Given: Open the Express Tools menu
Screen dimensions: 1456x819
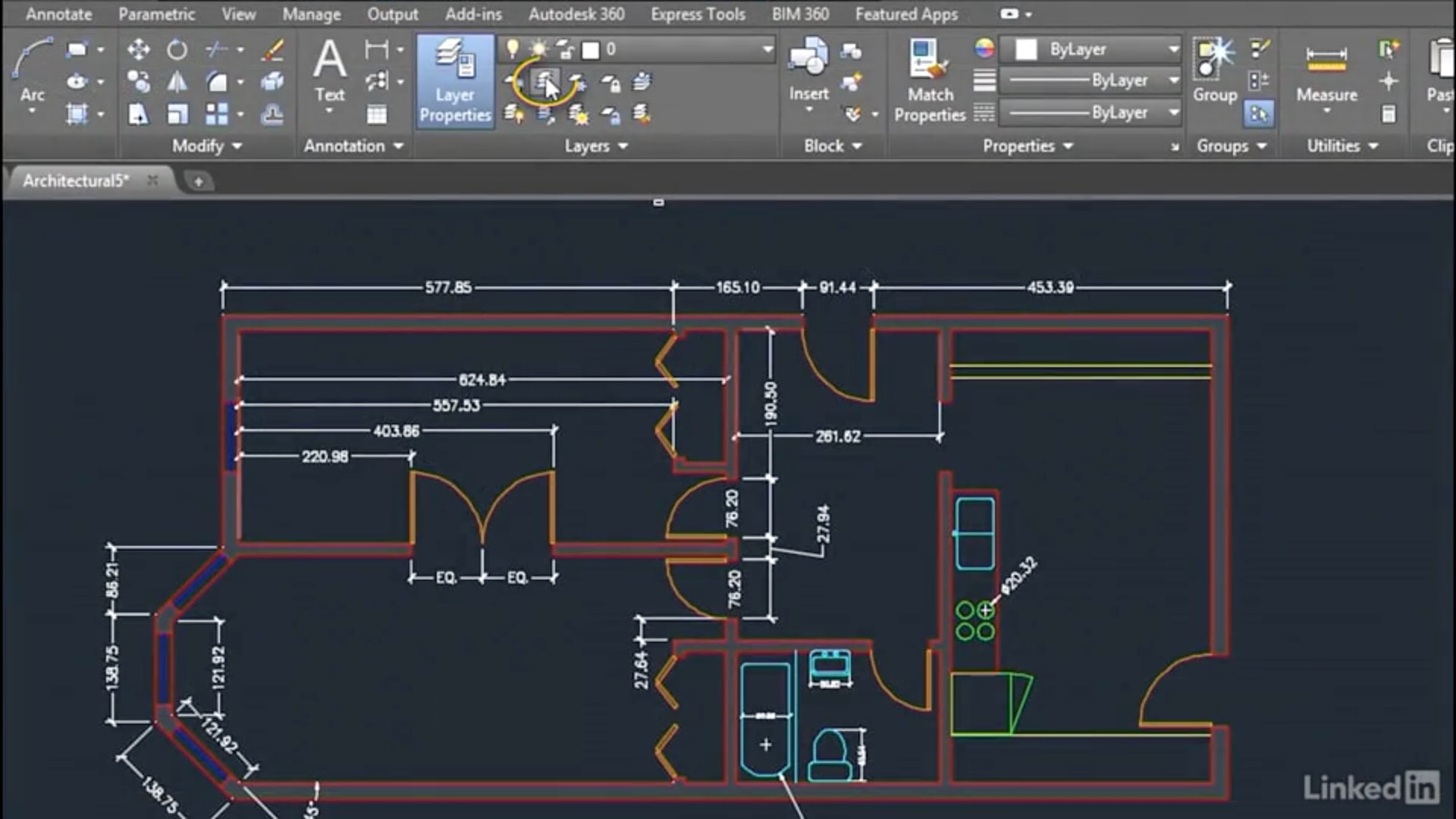Looking at the screenshot, I should point(696,13).
